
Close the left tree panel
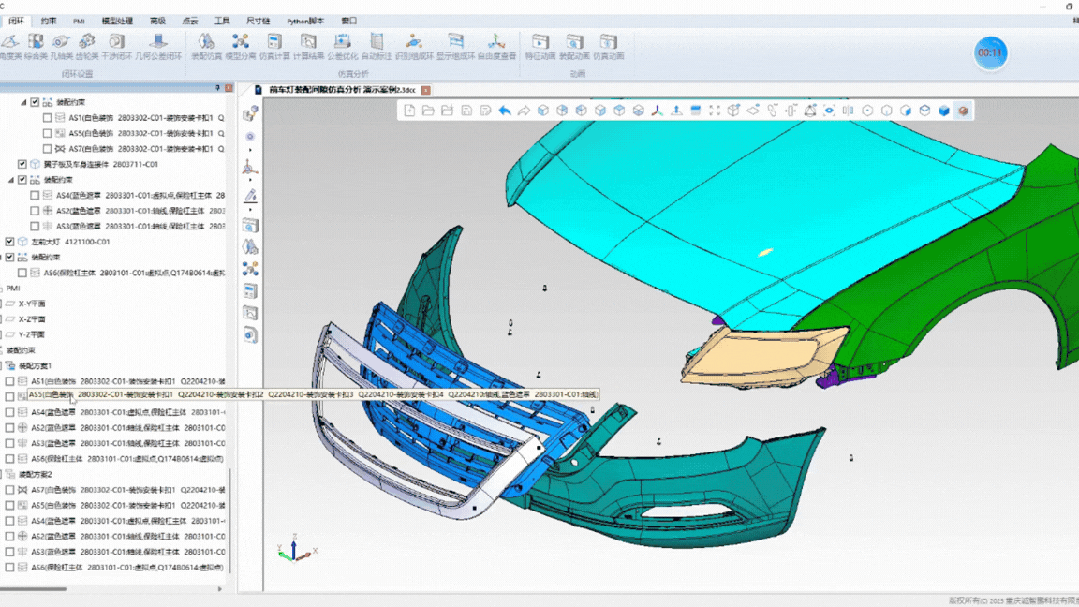228,88
